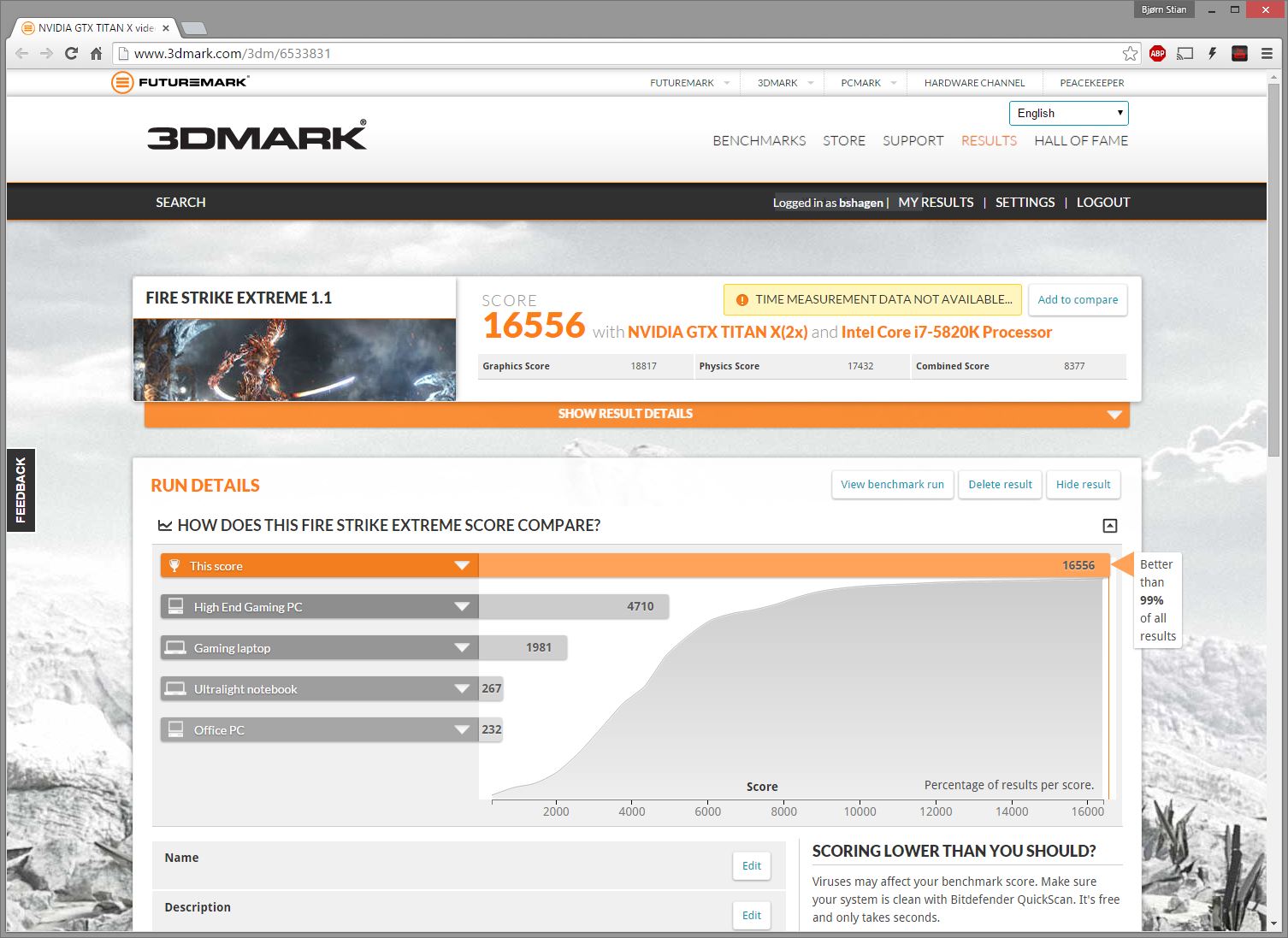Open the SUPPORT navigation item

[x=913, y=140]
